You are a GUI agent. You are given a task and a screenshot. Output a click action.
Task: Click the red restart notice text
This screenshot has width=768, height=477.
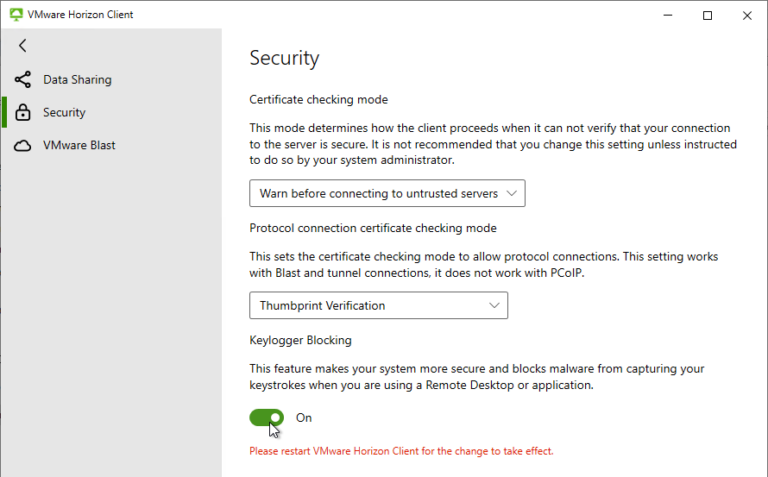(x=401, y=451)
